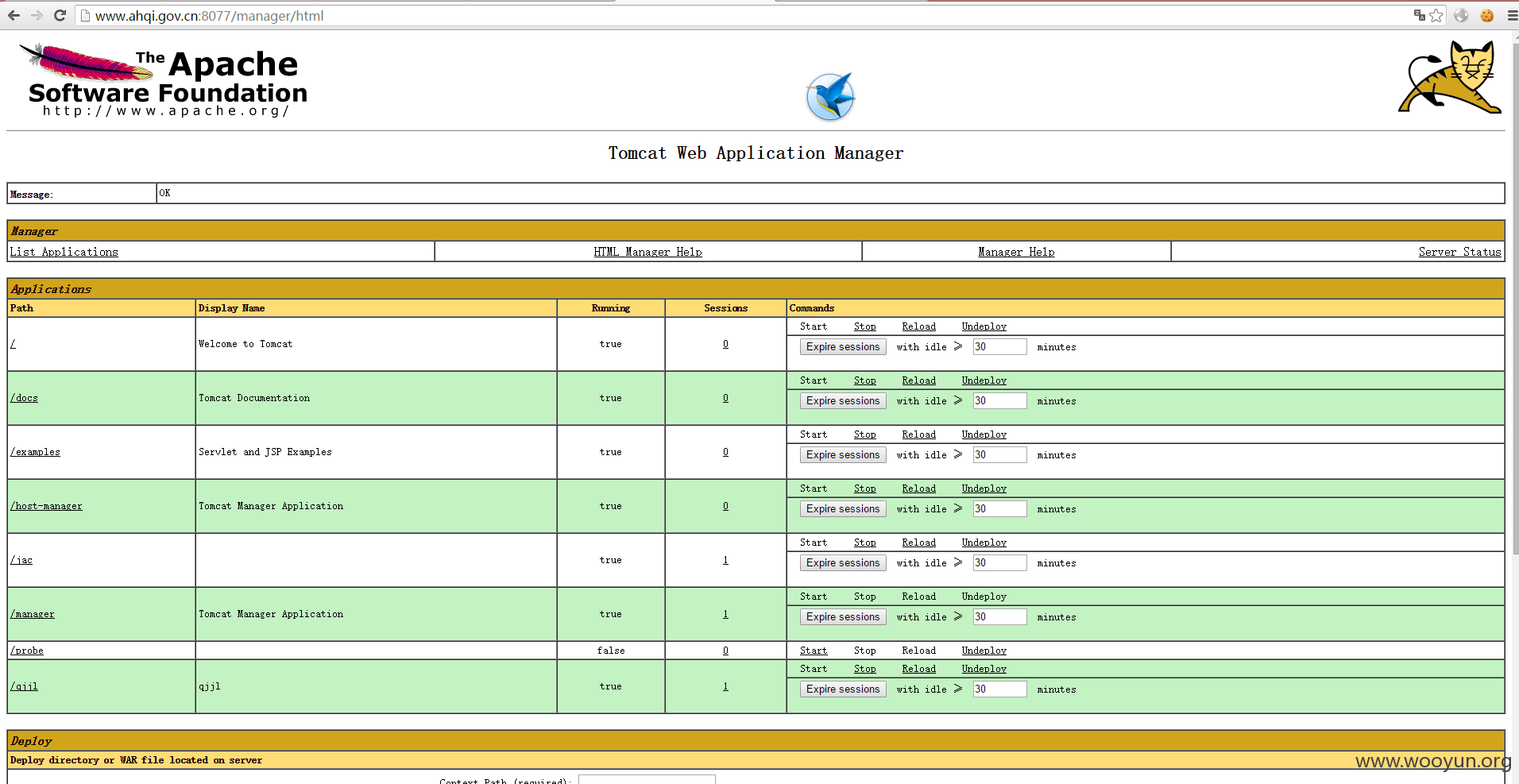Open the /manager application path
The image size is (1519, 784).
(33, 614)
